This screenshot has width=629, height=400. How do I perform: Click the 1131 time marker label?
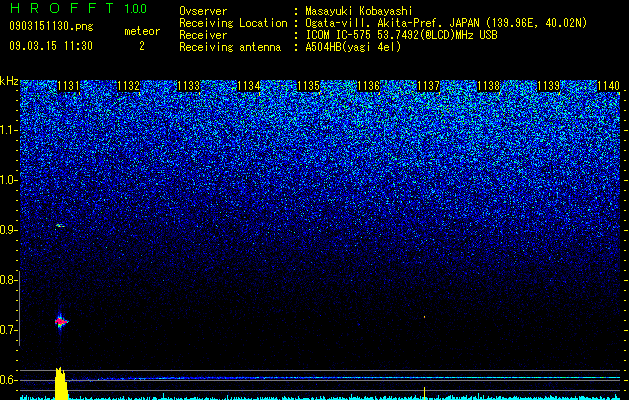coord(69,86)
